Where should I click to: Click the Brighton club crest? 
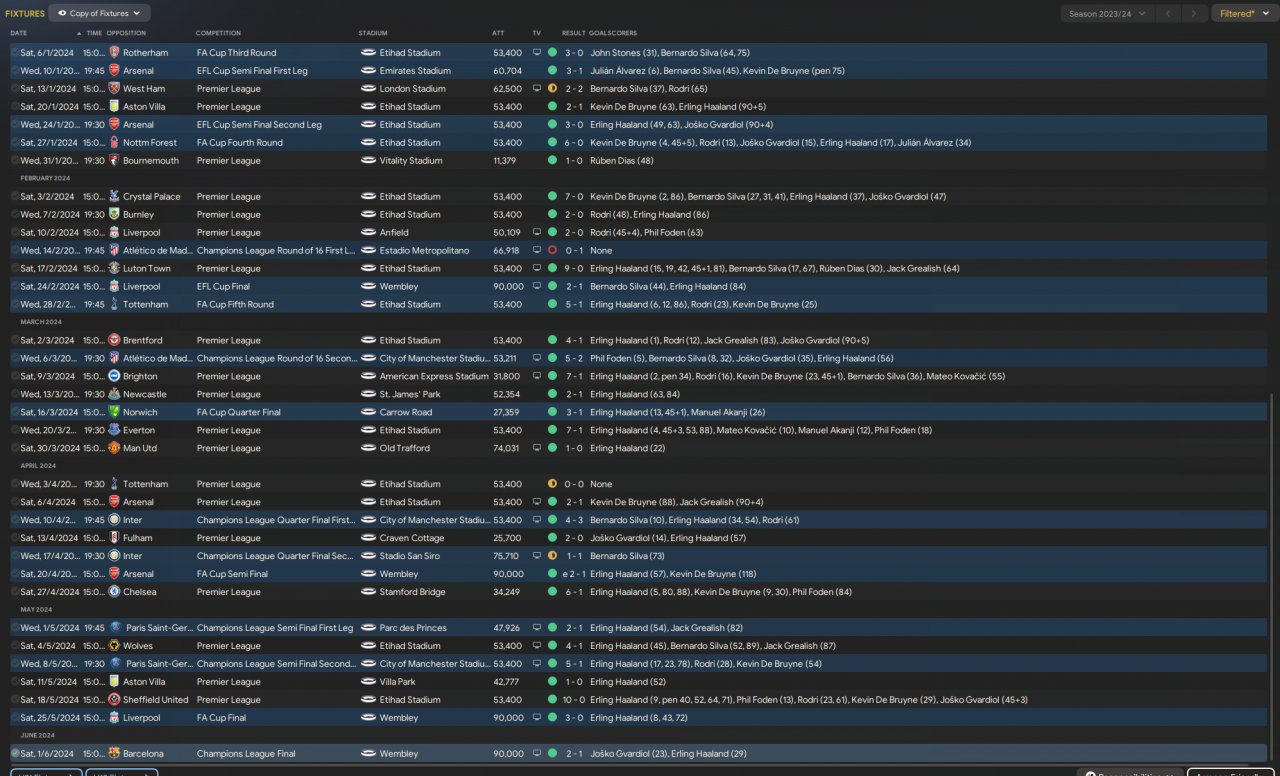click(114, 377)
